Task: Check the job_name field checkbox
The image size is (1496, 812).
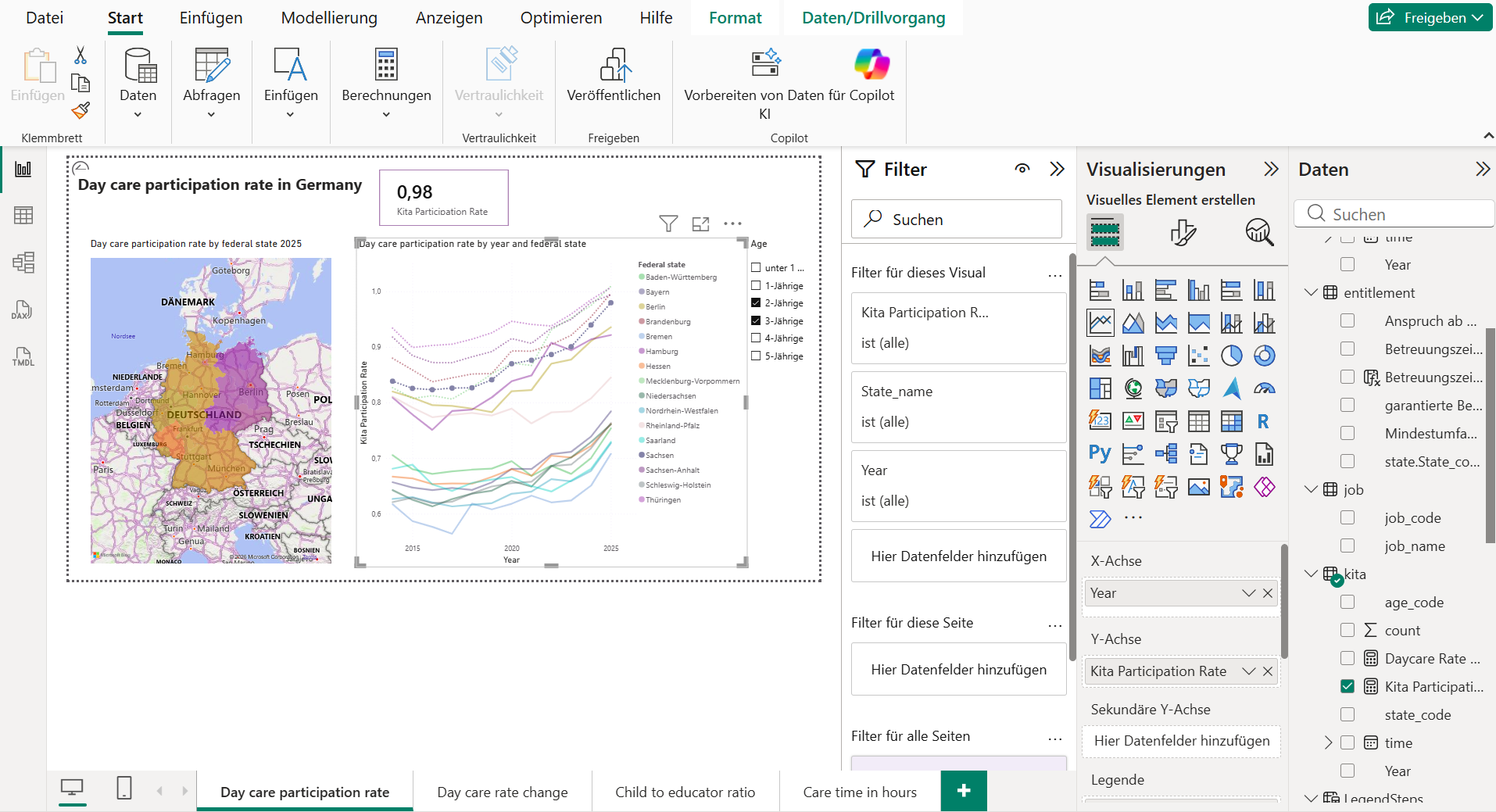Action: point(1347,546)
